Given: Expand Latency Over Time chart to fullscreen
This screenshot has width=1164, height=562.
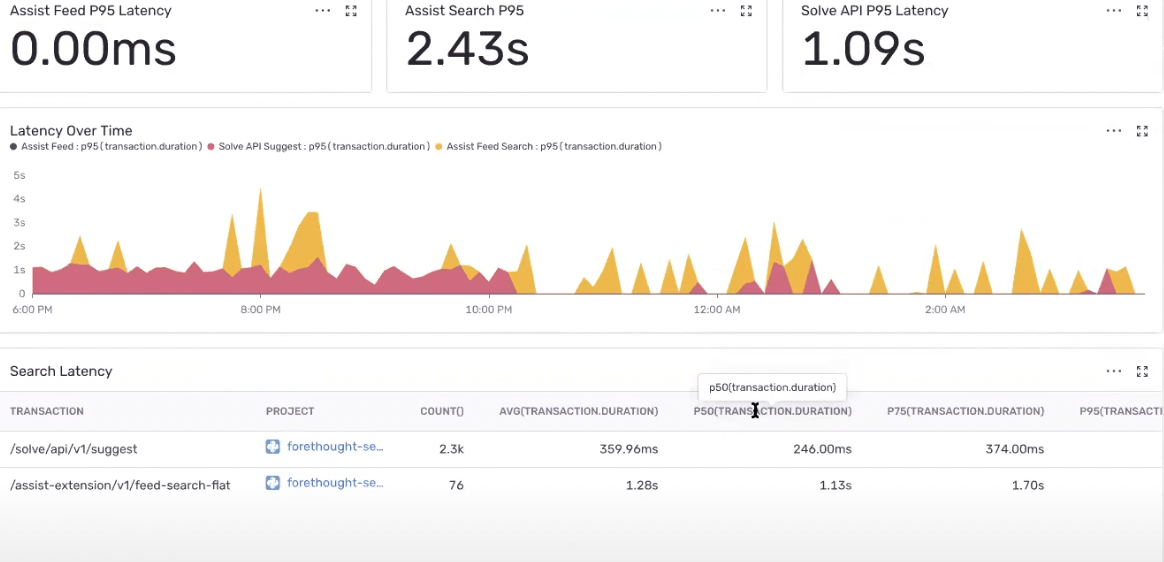Looking at the screenshot, I should 1142,131.
